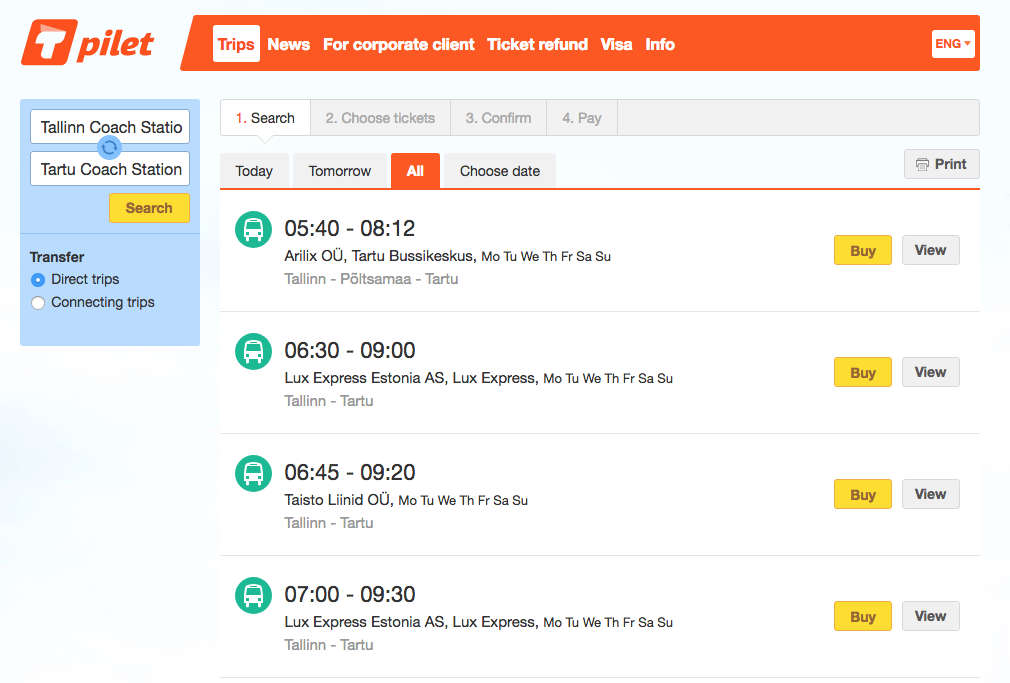Image resolution: width=1010 pixels, height=683 pixels.
Task: Open the Trips menu item
Action: pos(236,44)
